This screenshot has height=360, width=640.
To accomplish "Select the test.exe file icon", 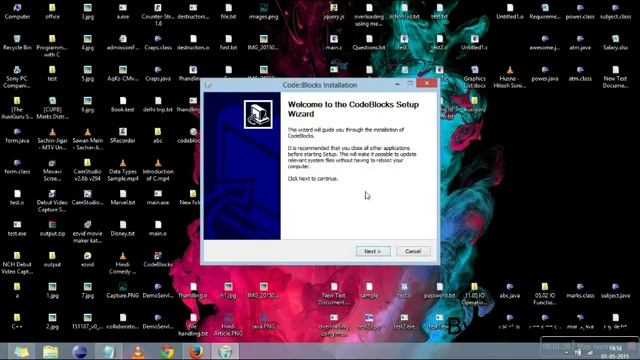I will [x=17, y=229].
